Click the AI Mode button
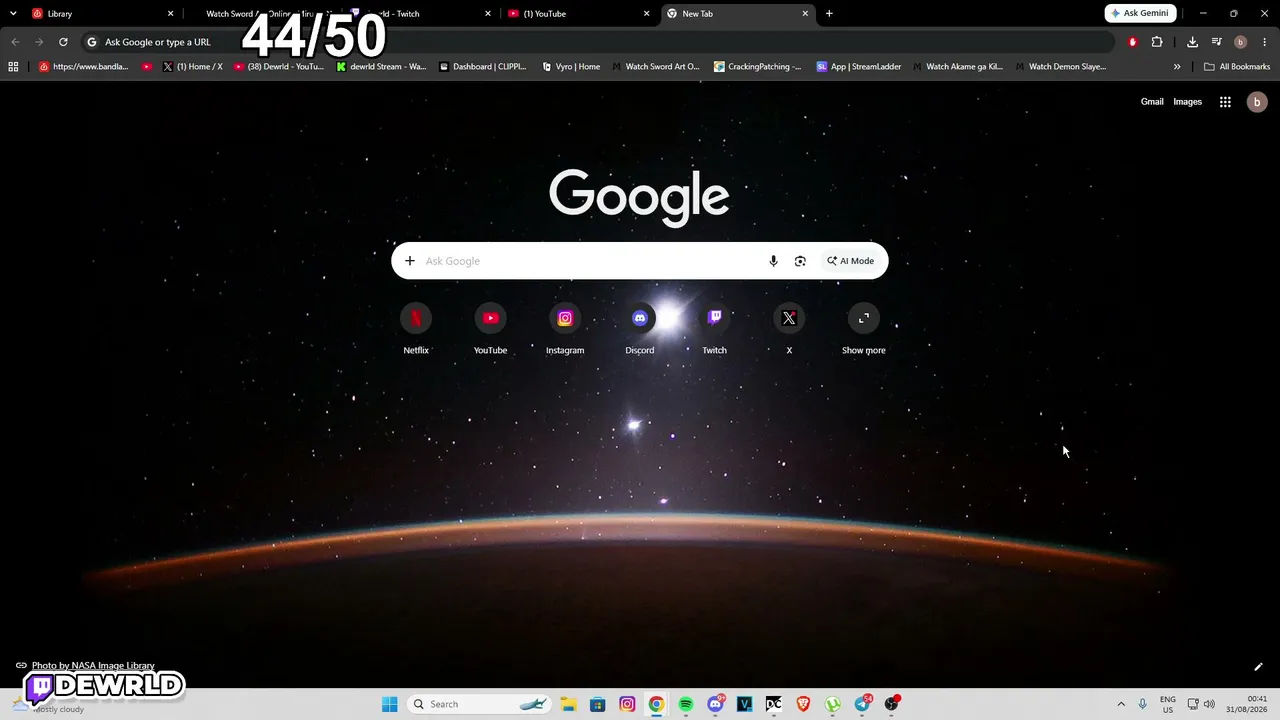Screen dimensions: 1280x720 tap(851, 261)
